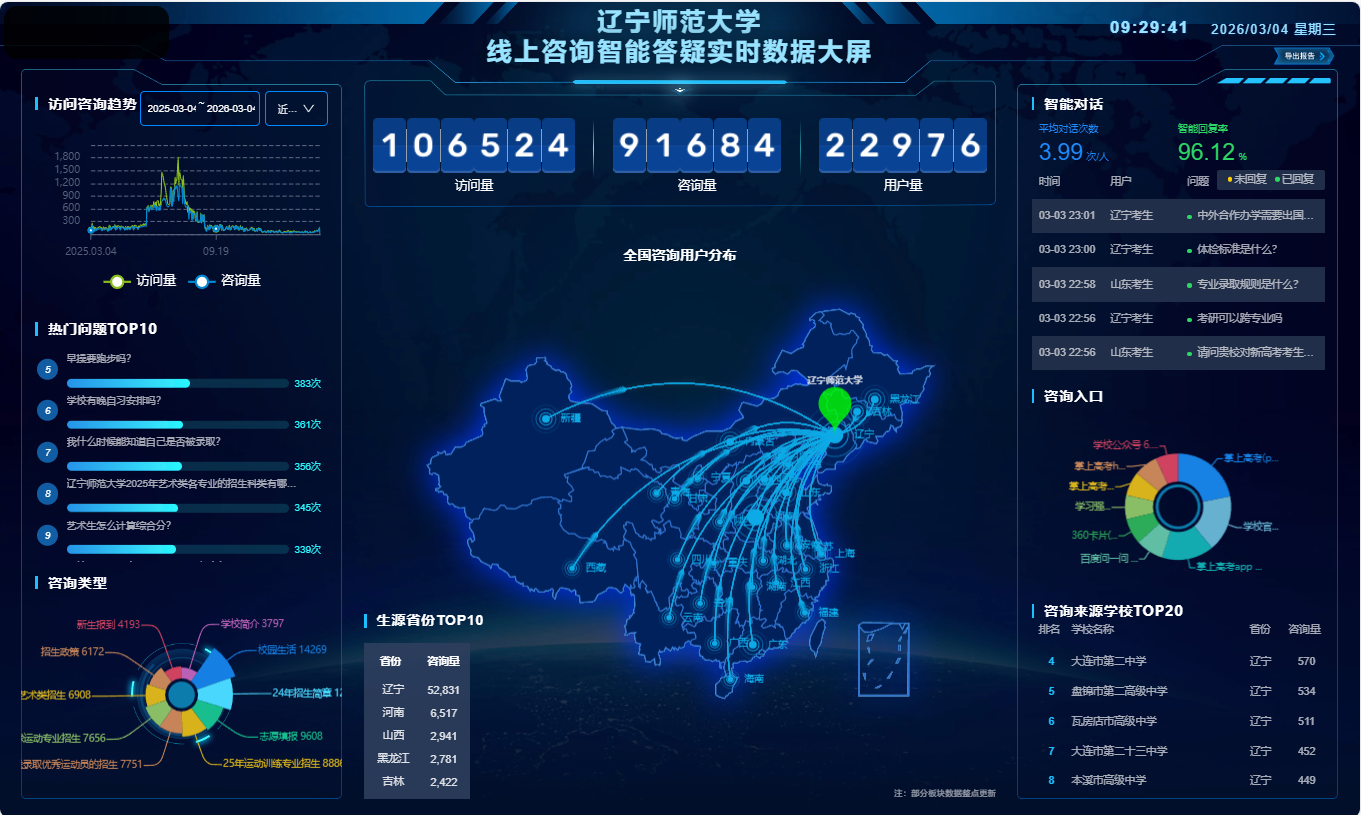The height and width of the screenshot is (815, 1361).
Task: Click the South China Sea inset map
Action: pos(883,659)
